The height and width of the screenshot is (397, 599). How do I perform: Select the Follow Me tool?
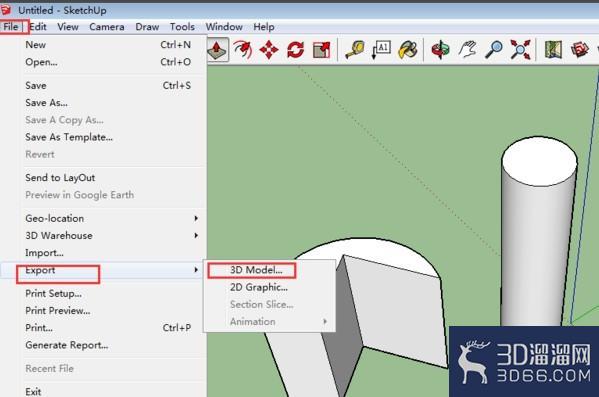[x=243, y=50]
